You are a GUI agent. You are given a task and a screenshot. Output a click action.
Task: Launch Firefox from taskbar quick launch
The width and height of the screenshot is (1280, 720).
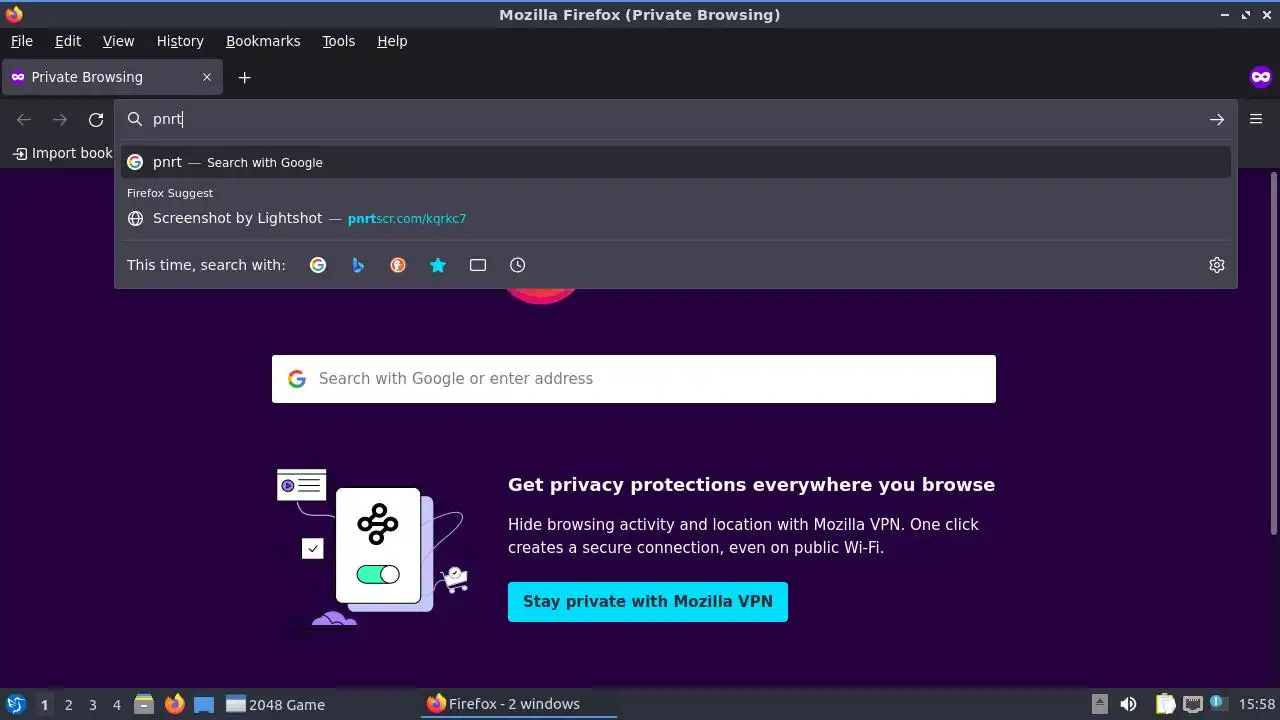pyautogui.click(x=174, y=704)
